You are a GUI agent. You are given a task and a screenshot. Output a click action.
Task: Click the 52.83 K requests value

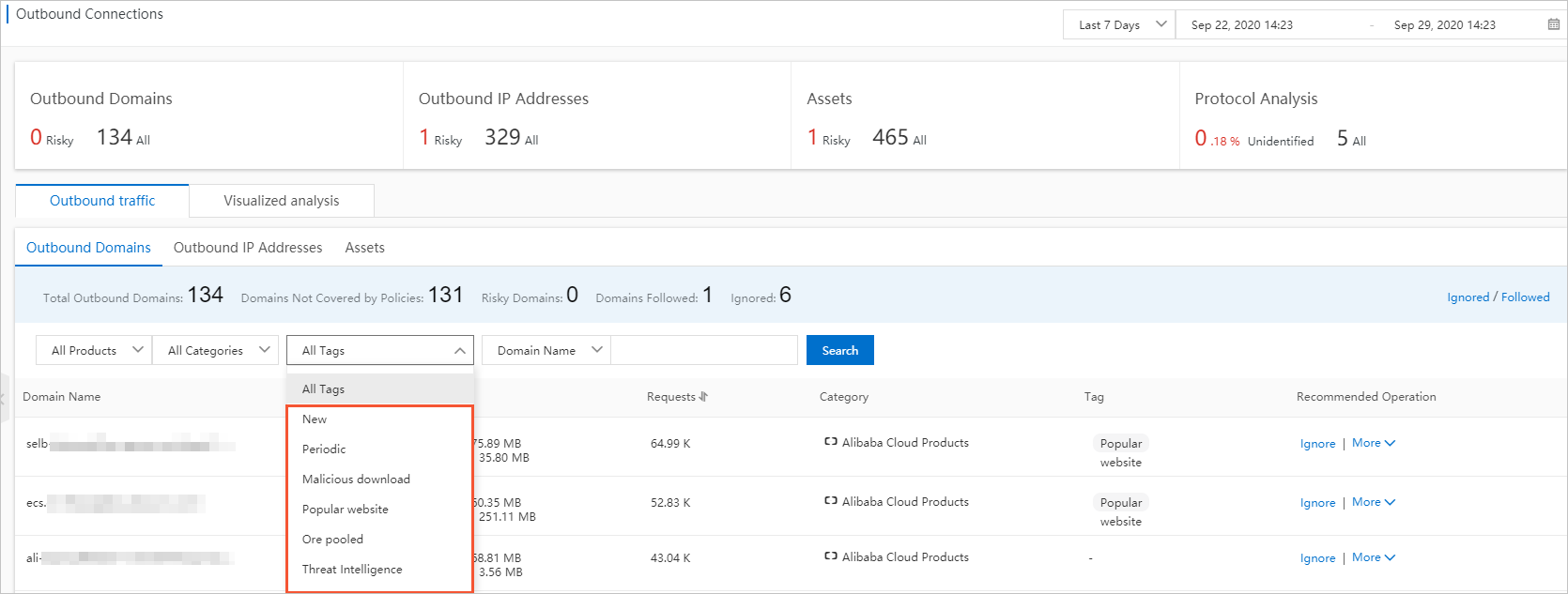[670, 503]
